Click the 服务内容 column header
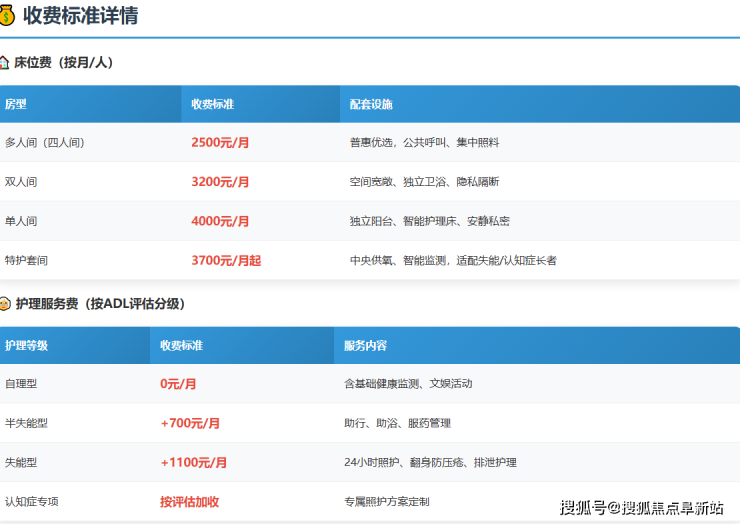The height and width of the screenshot is (524, 740). click(x=365, y=345)
